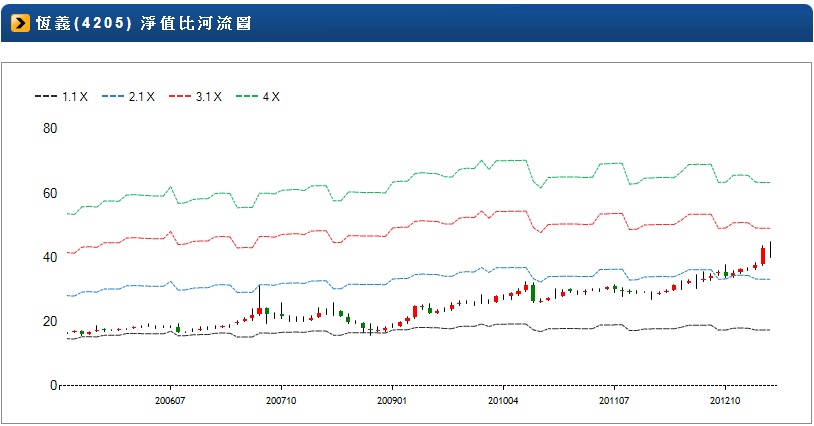Viewport: 814px width, 426px height.
Task: Click the blue dashed 2.1X legend swatch
Action: 113,97
